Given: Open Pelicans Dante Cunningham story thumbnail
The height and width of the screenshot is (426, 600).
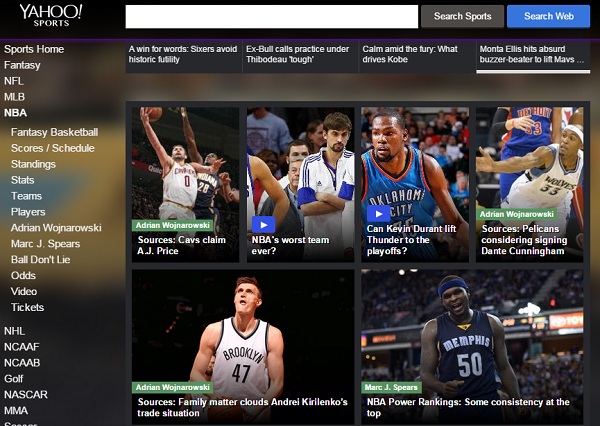Looking at the screenshot, I should pos(529,160).
